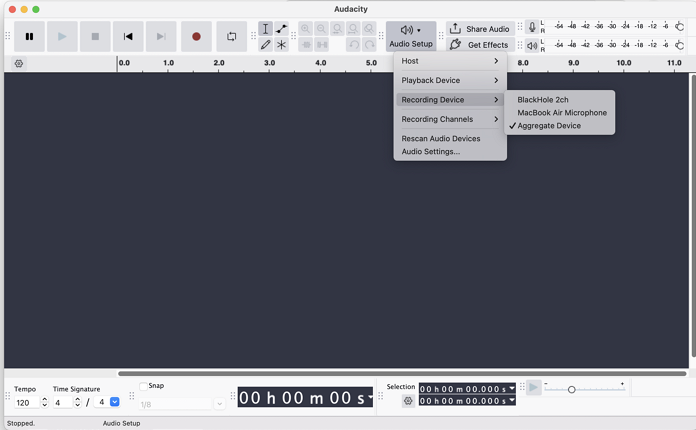
Task: Toggle the Loop button
Action: click(232, 36)
